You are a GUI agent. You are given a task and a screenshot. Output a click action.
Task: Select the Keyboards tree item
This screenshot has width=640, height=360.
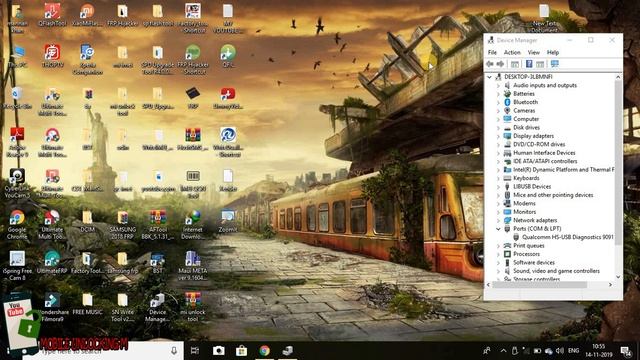tap(526, 178)
